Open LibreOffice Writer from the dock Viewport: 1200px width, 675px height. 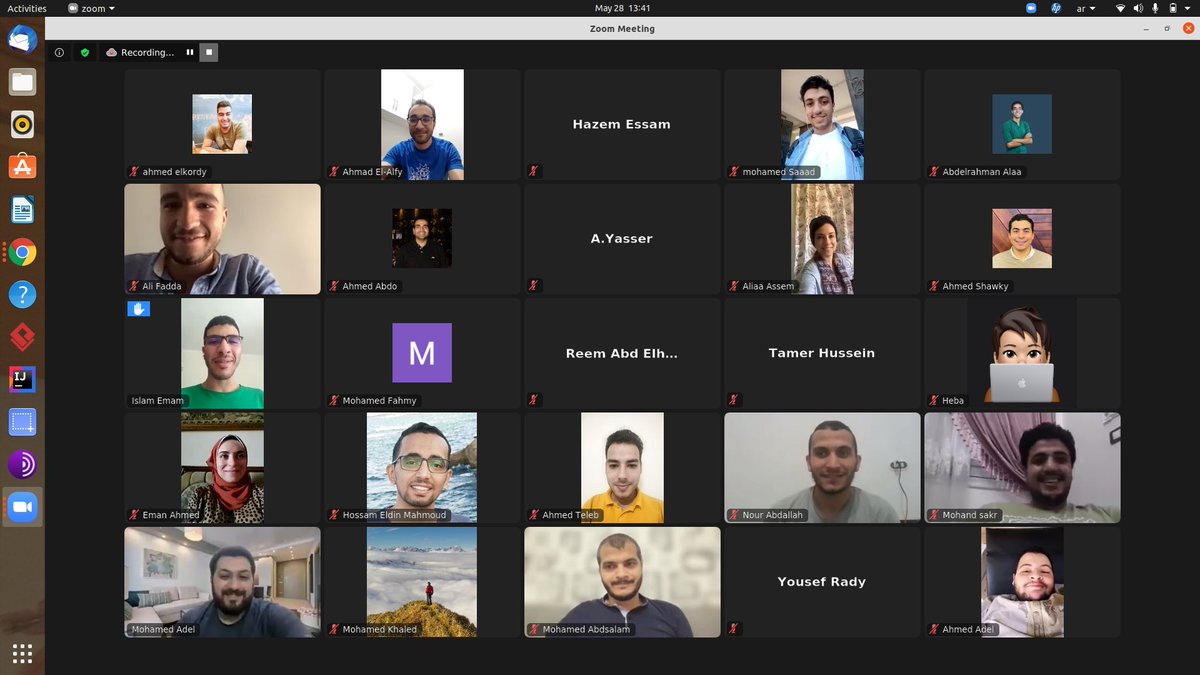pyautogui.click(x=22, y=210)
